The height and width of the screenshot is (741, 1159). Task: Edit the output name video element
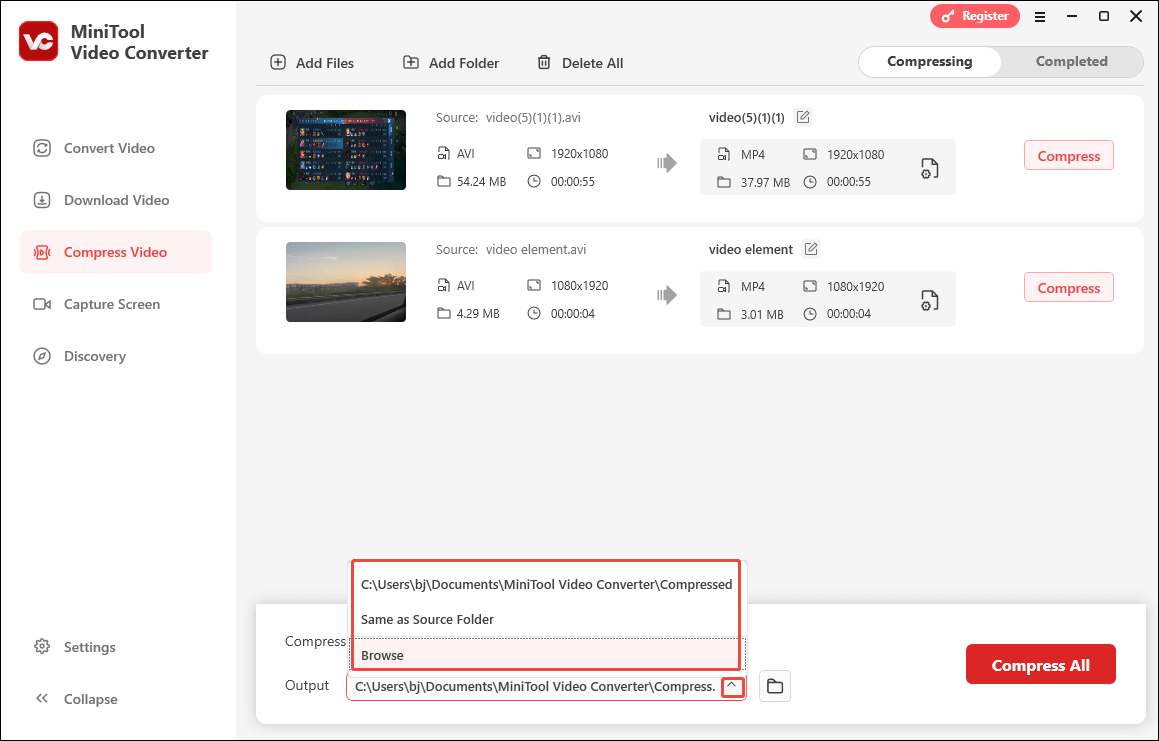[x=811, y=249]
